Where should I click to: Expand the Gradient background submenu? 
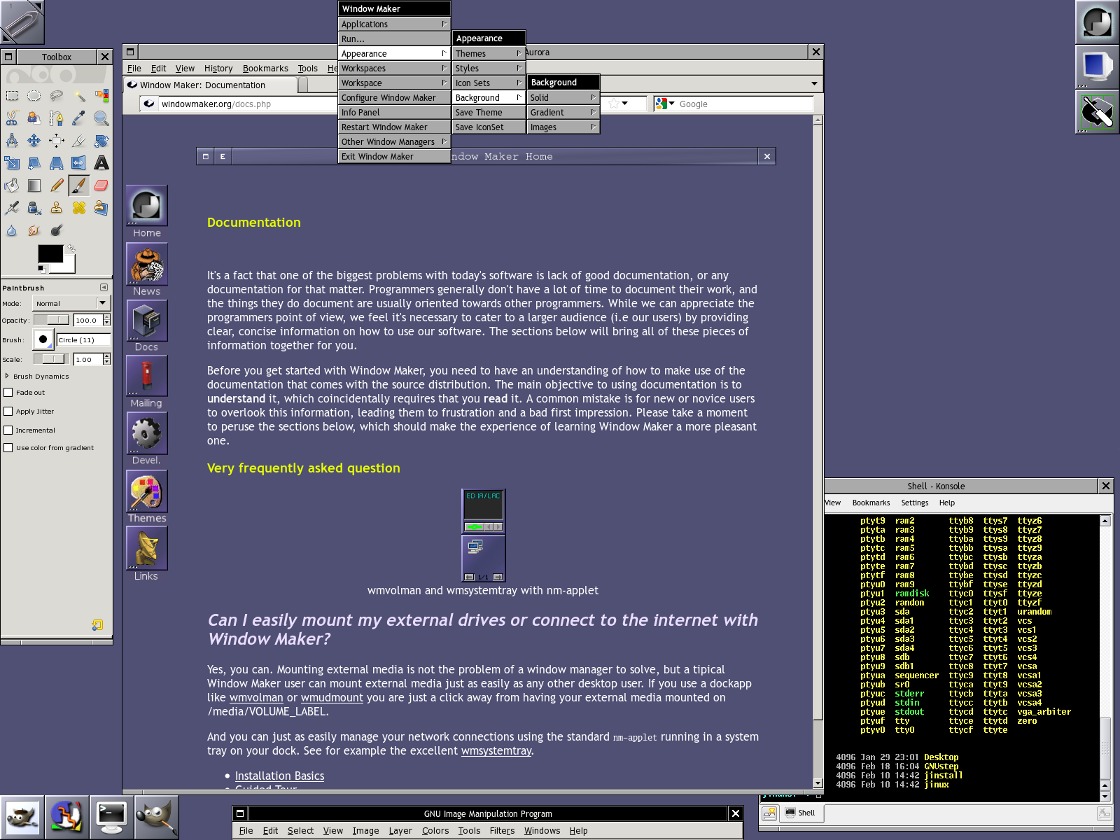point(563,113)
